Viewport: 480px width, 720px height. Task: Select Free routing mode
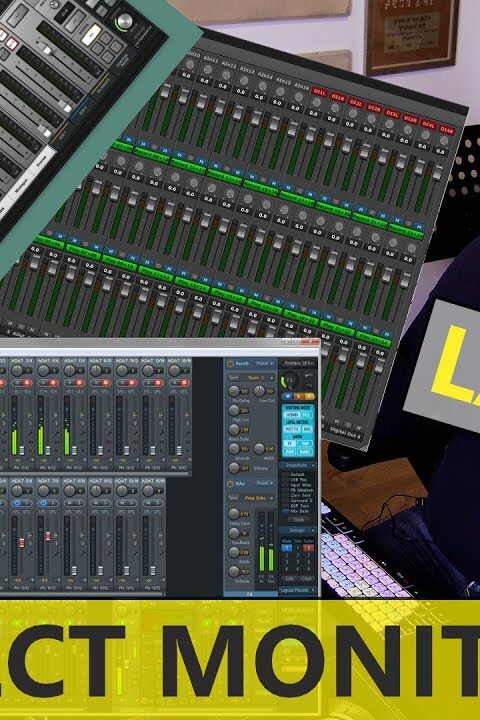click(x=306, y=415)
